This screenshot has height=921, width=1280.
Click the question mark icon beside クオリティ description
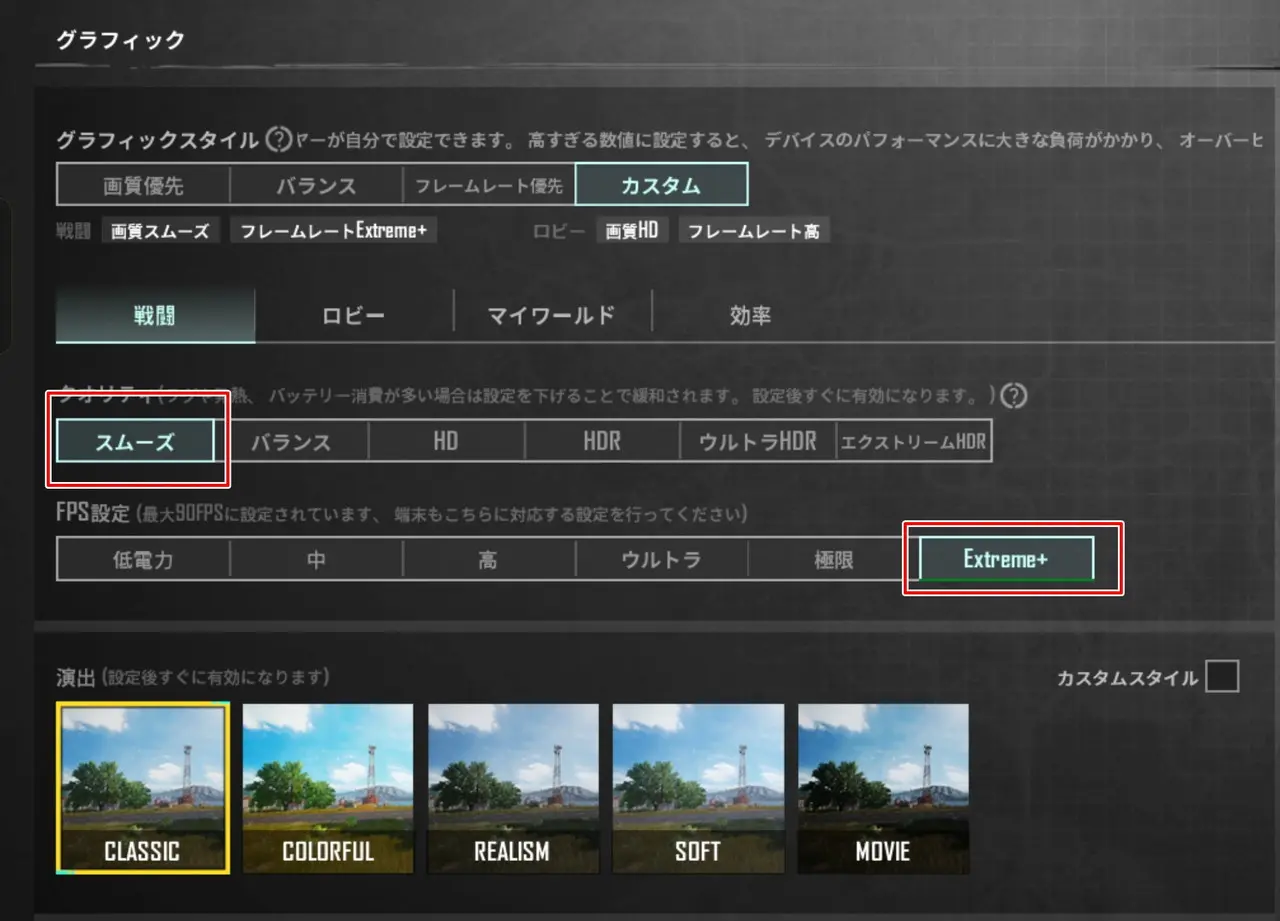coord(1014,397)
